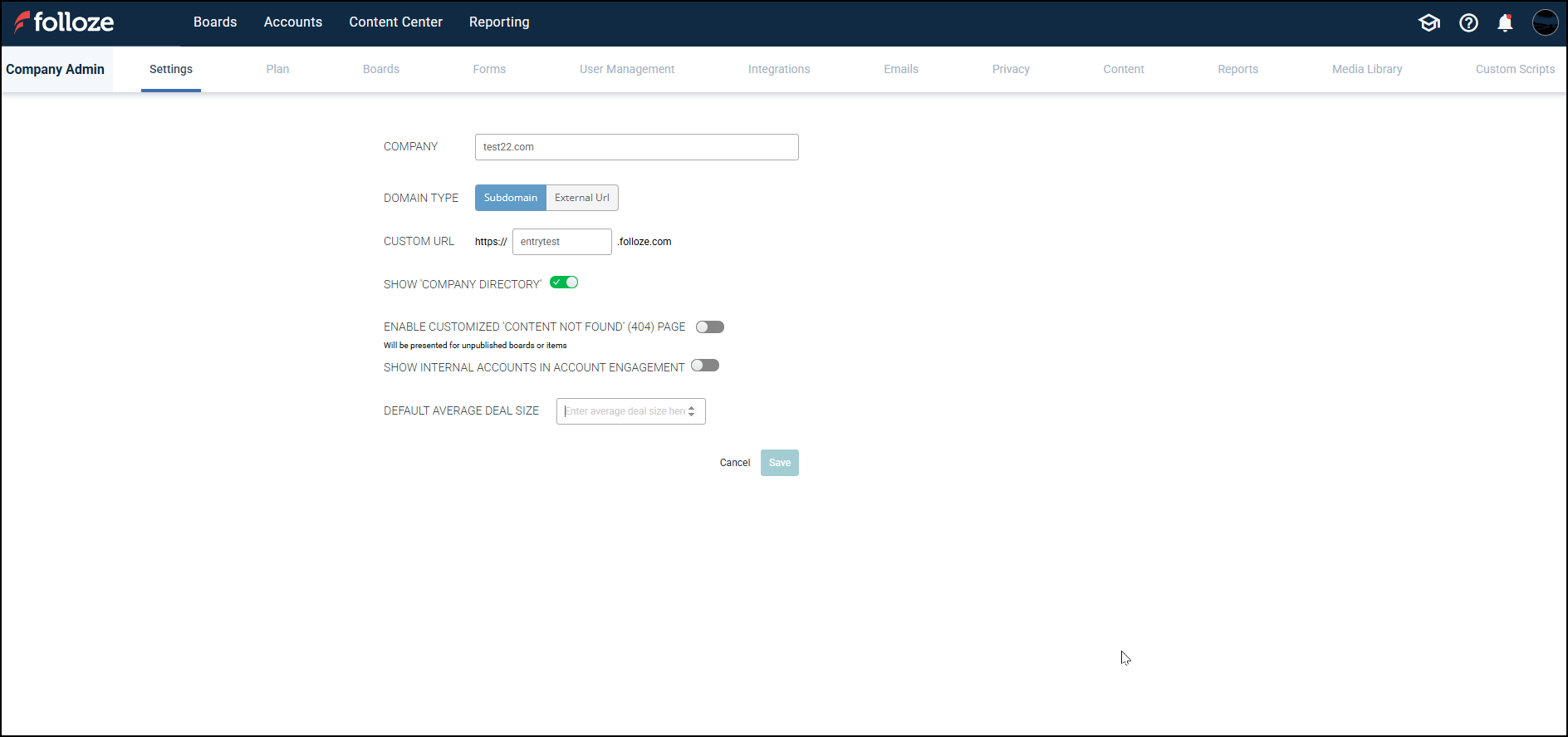
Task: Click the Company name input field
Action: click(636, 147)
